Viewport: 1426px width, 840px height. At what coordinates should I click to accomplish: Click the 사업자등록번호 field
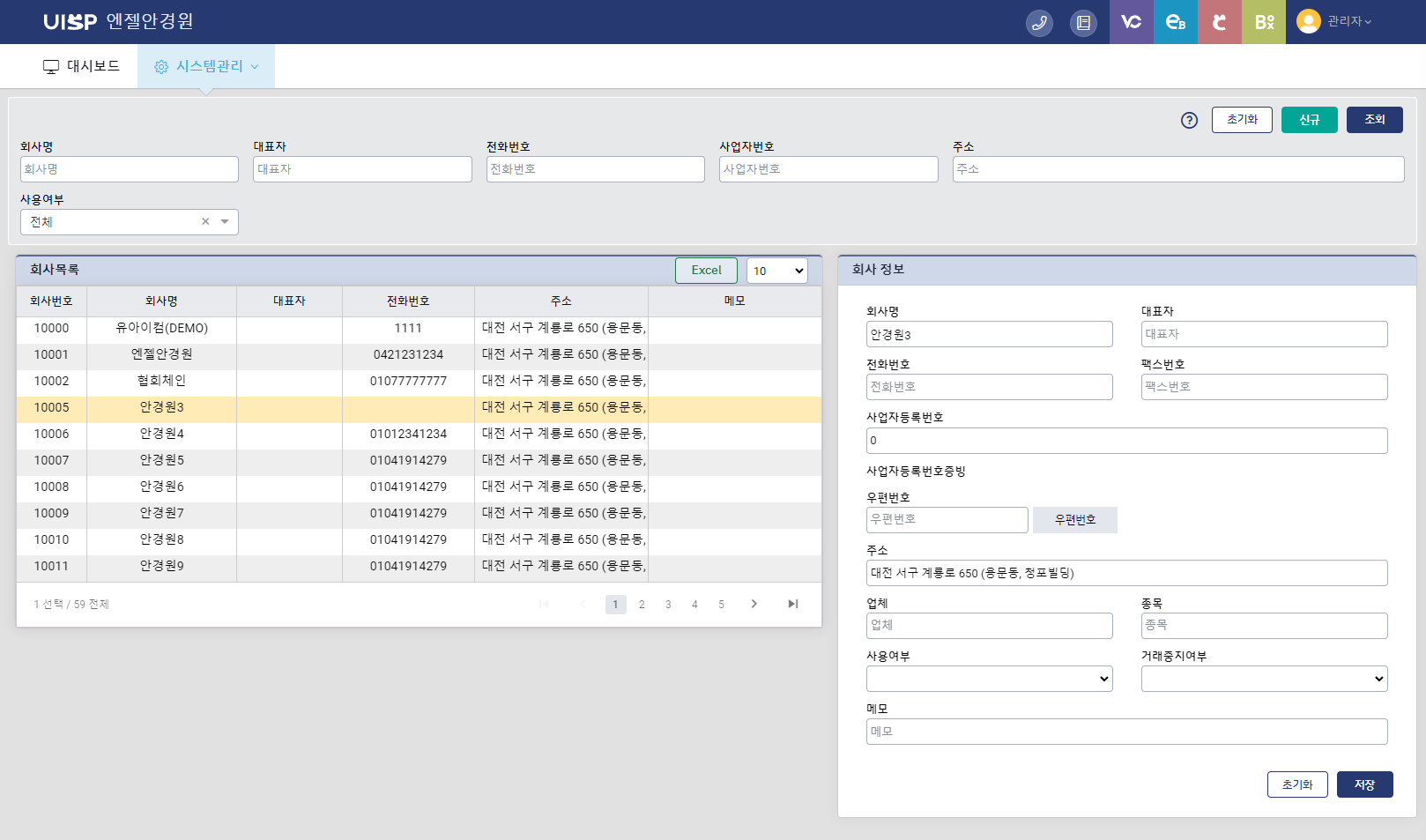[1126, 441]
